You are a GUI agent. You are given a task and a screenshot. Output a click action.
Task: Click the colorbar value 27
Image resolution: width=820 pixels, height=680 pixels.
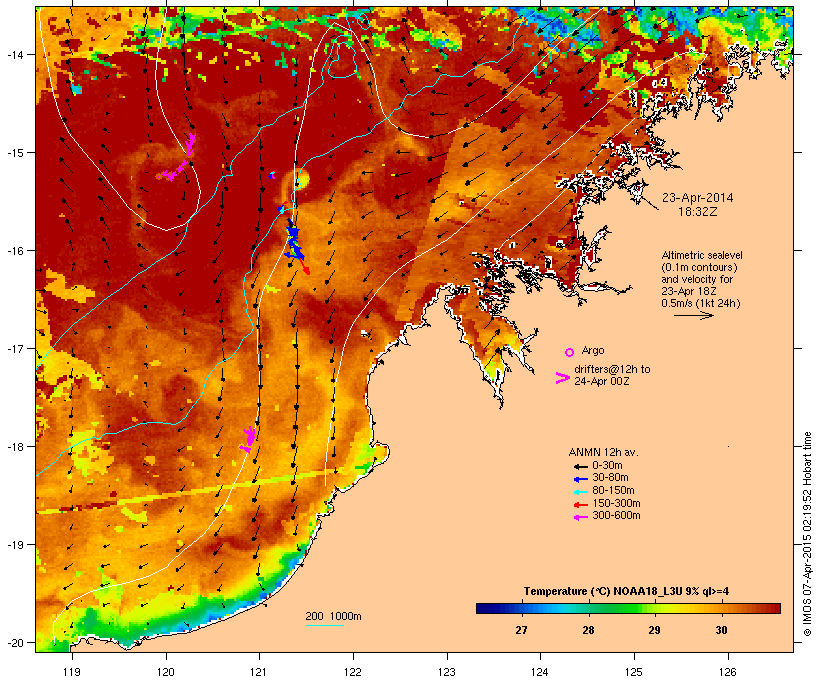[x=521, y=630]
